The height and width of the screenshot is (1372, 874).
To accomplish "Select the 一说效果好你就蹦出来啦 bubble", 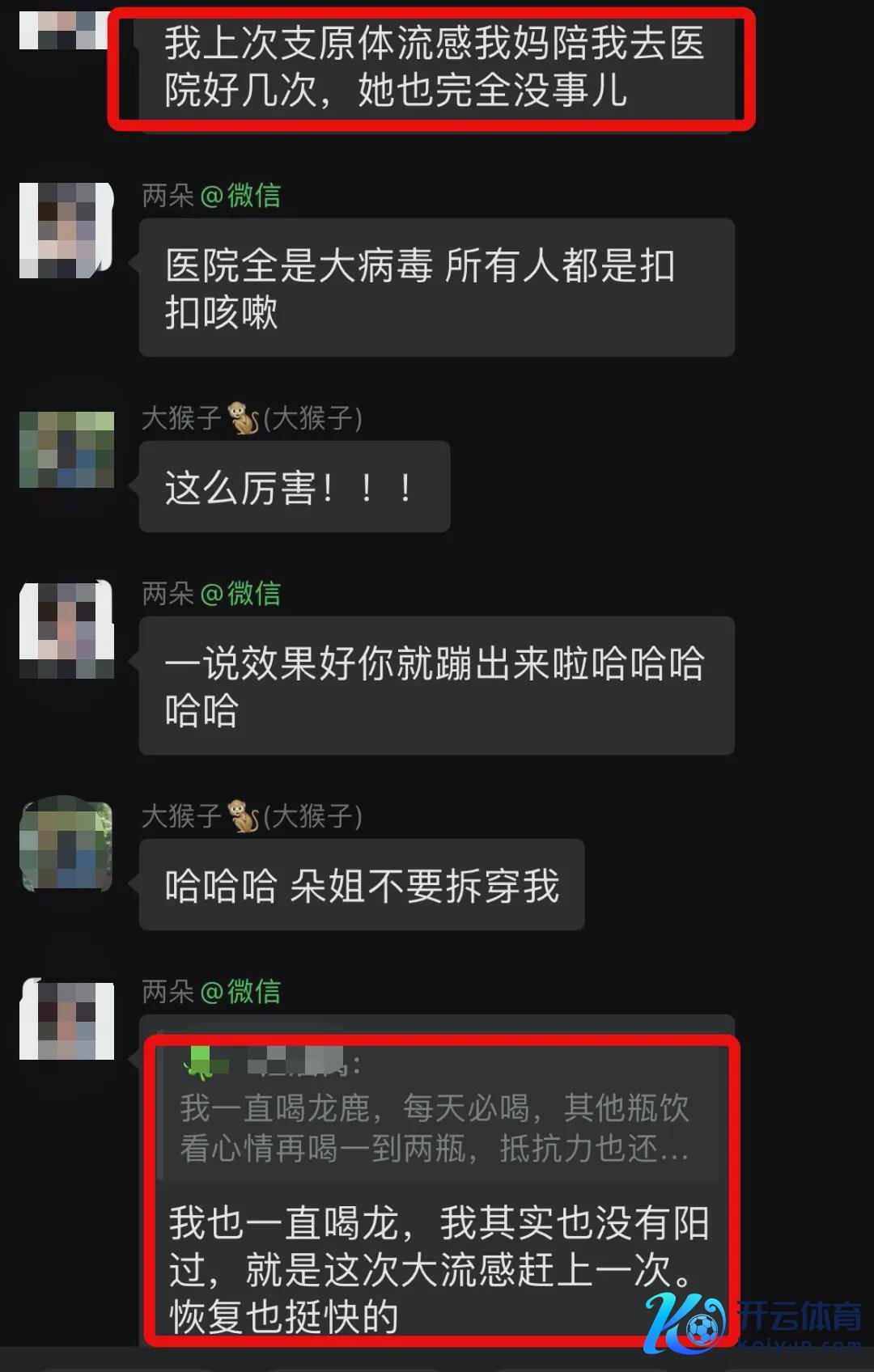I will (437, 686).
